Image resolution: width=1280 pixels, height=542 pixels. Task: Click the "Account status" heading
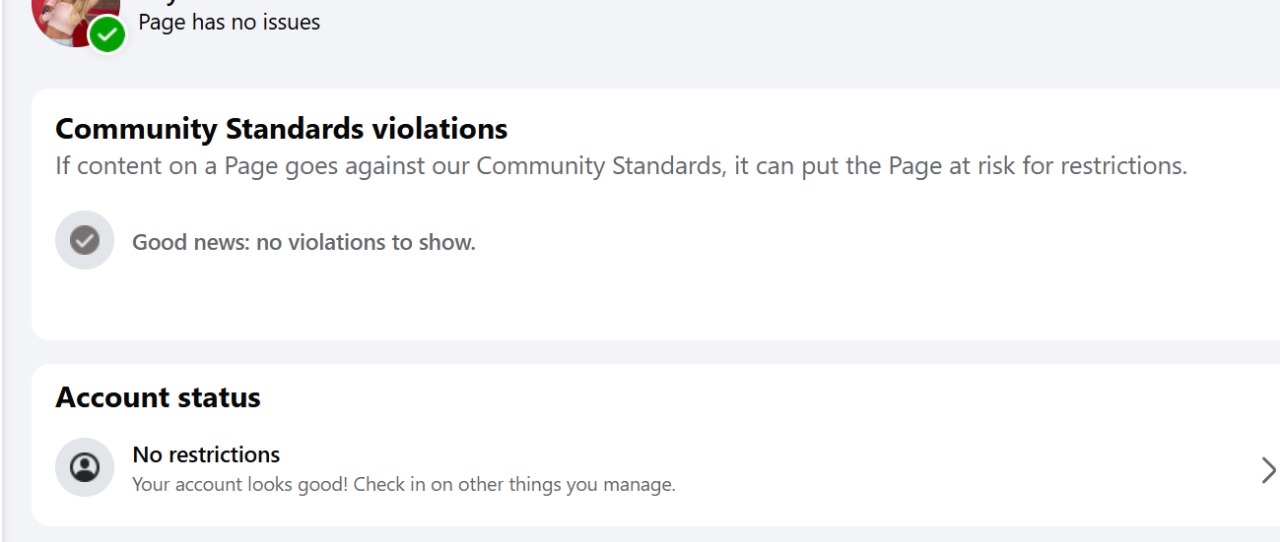click(x=158, y=398)
